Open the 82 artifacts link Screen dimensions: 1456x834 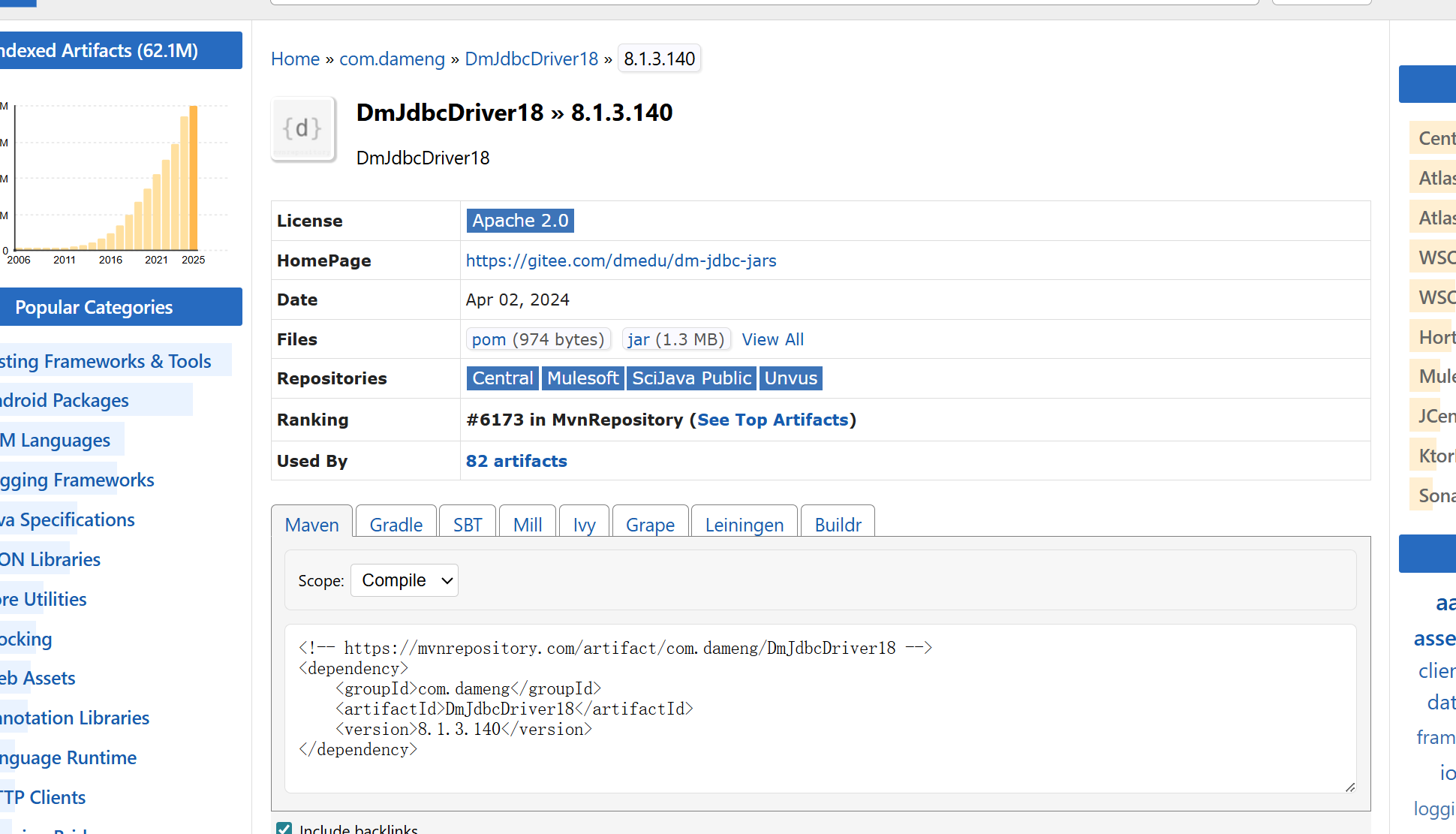[516, 461]
